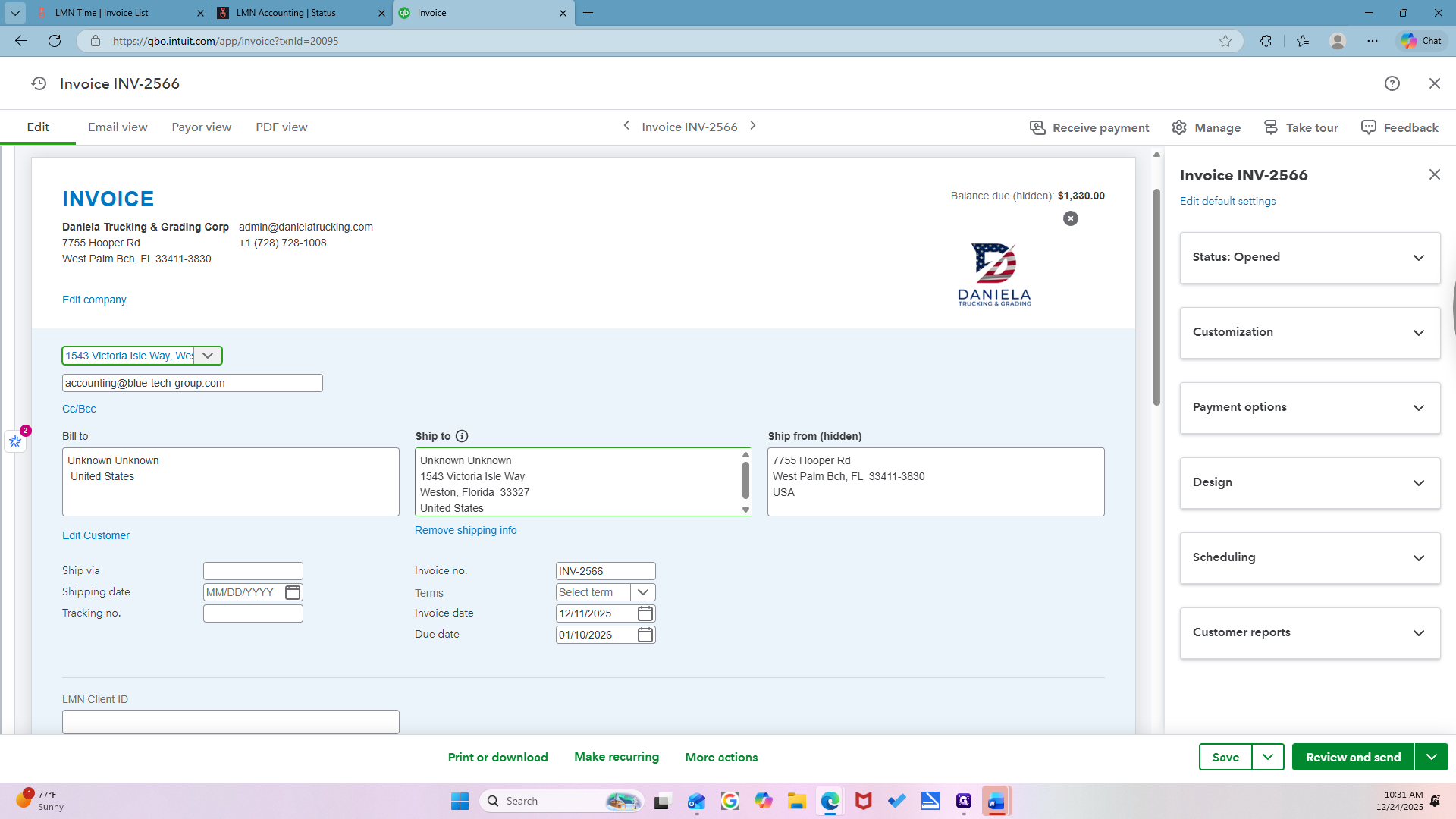Image resolution: width=1456 pixels, height=819 pixels.
Task: Open the Due date calendar picker
Action: (x=645, y=635)
